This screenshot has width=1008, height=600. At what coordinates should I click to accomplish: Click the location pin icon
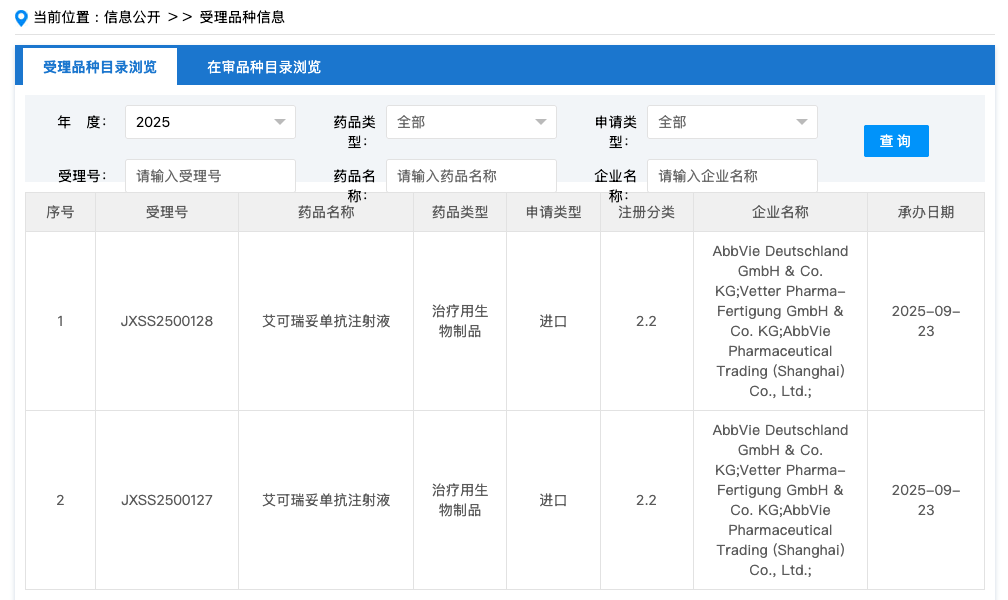[21, 17]
